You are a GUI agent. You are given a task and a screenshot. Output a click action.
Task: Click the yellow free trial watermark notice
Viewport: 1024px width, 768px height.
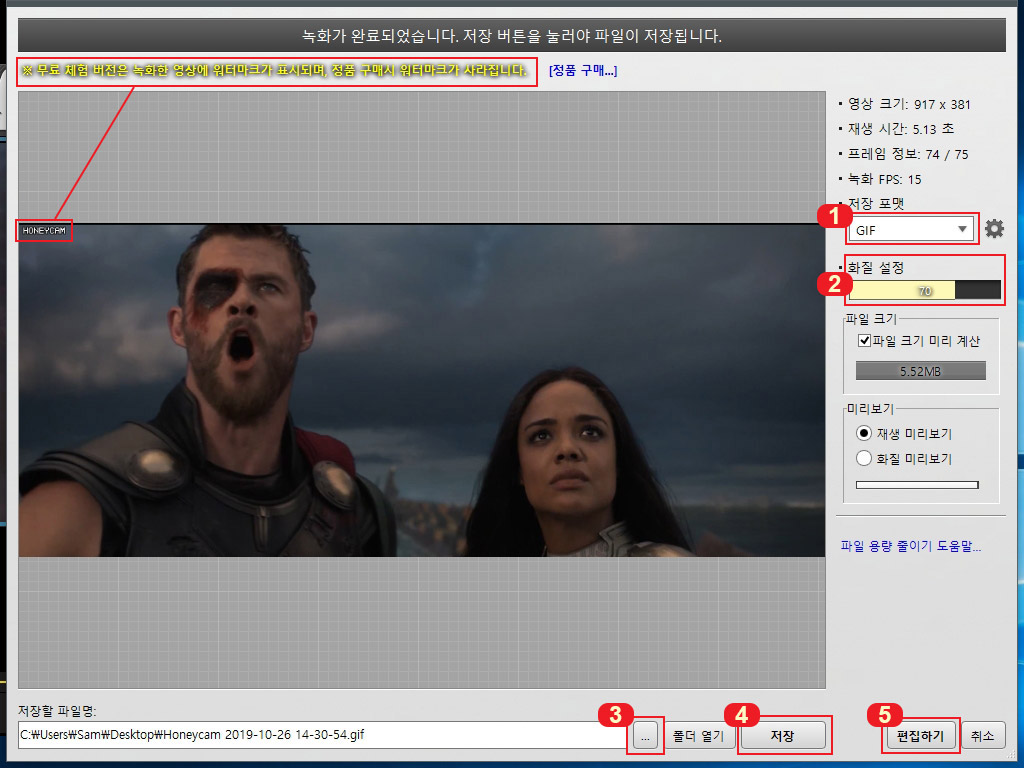pos(274,70)
